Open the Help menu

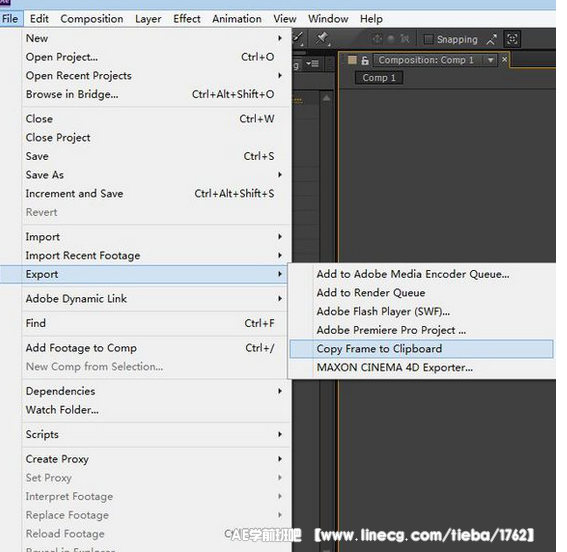(x=371, y=19)
